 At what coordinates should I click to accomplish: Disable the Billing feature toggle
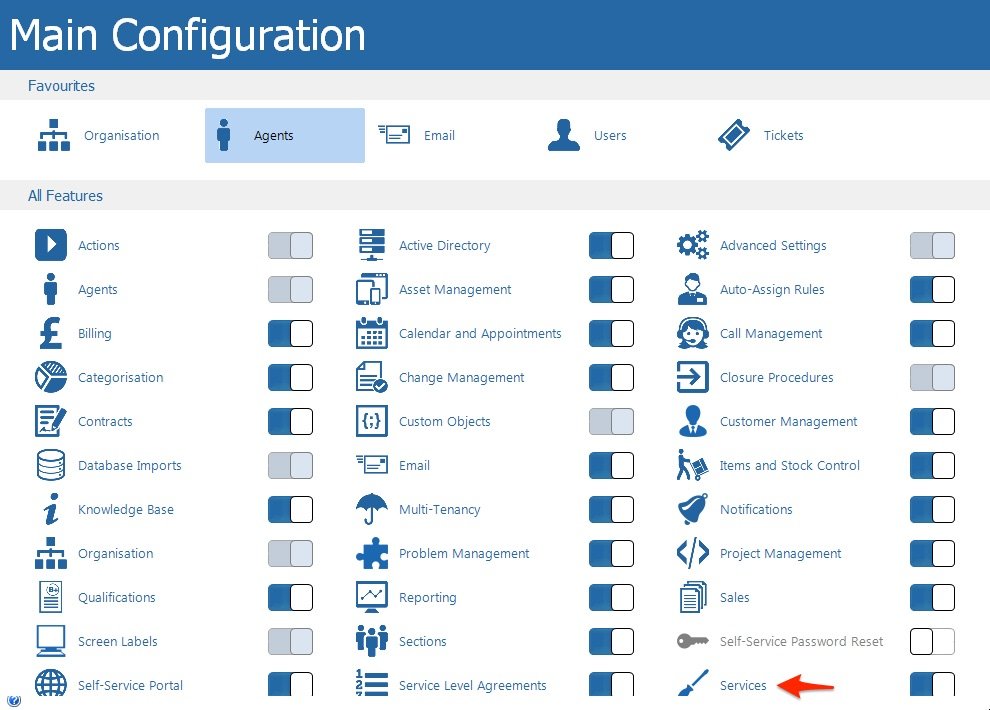click(290, 334)
